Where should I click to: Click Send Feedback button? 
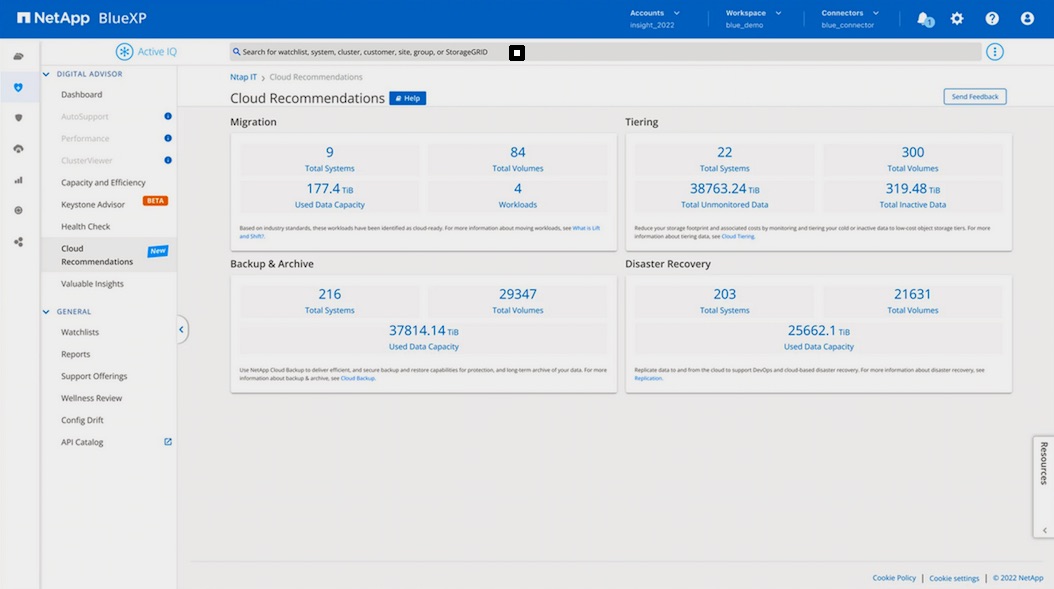(975, 97)
